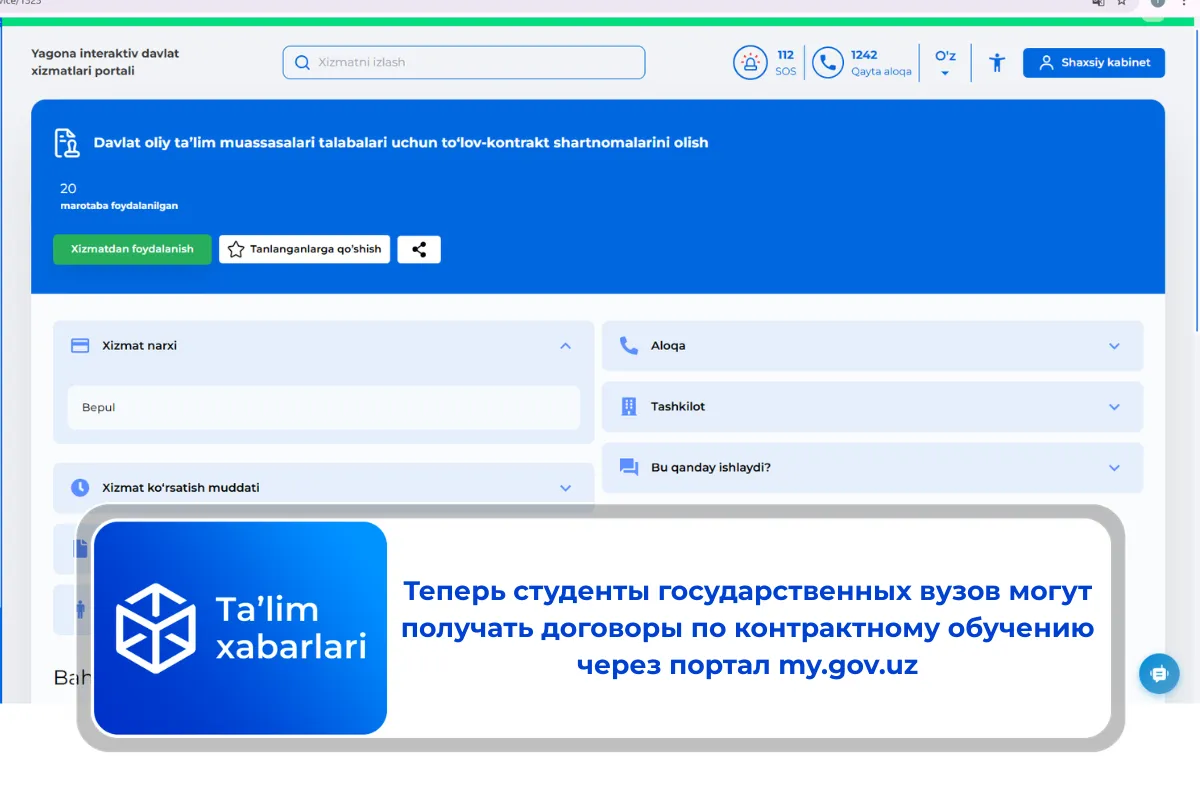Screen dimensions: 1200x800
Task: Open the O'z language dropdown
Action: click(944, 62)
